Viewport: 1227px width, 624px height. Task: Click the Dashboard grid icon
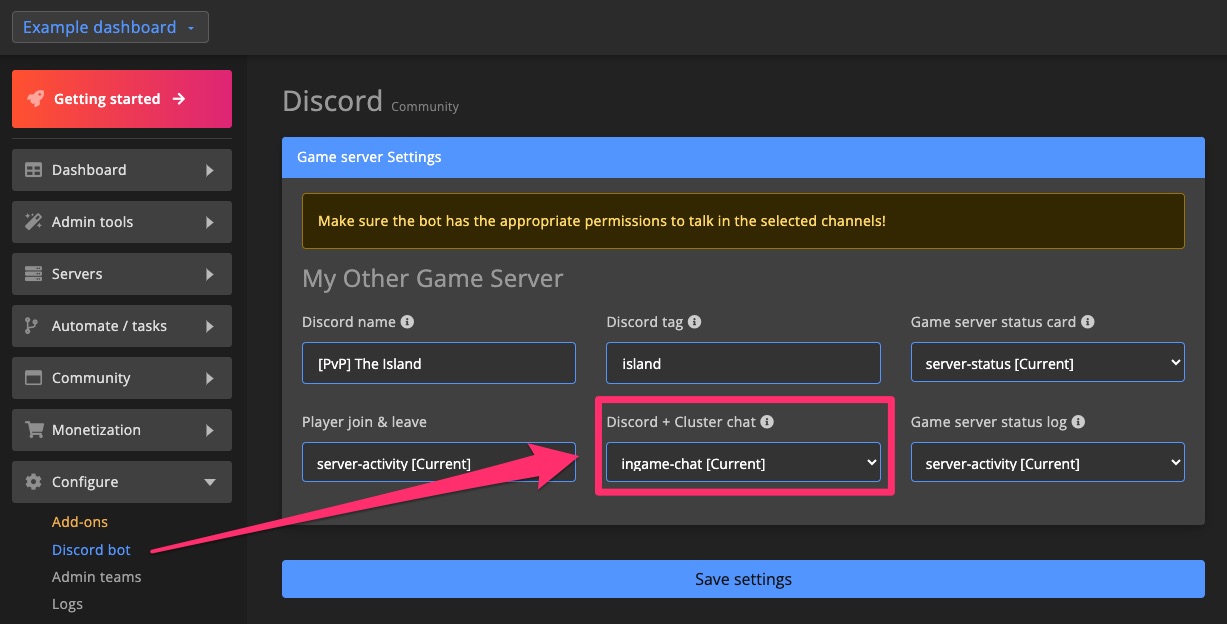(x=35, y=170)
